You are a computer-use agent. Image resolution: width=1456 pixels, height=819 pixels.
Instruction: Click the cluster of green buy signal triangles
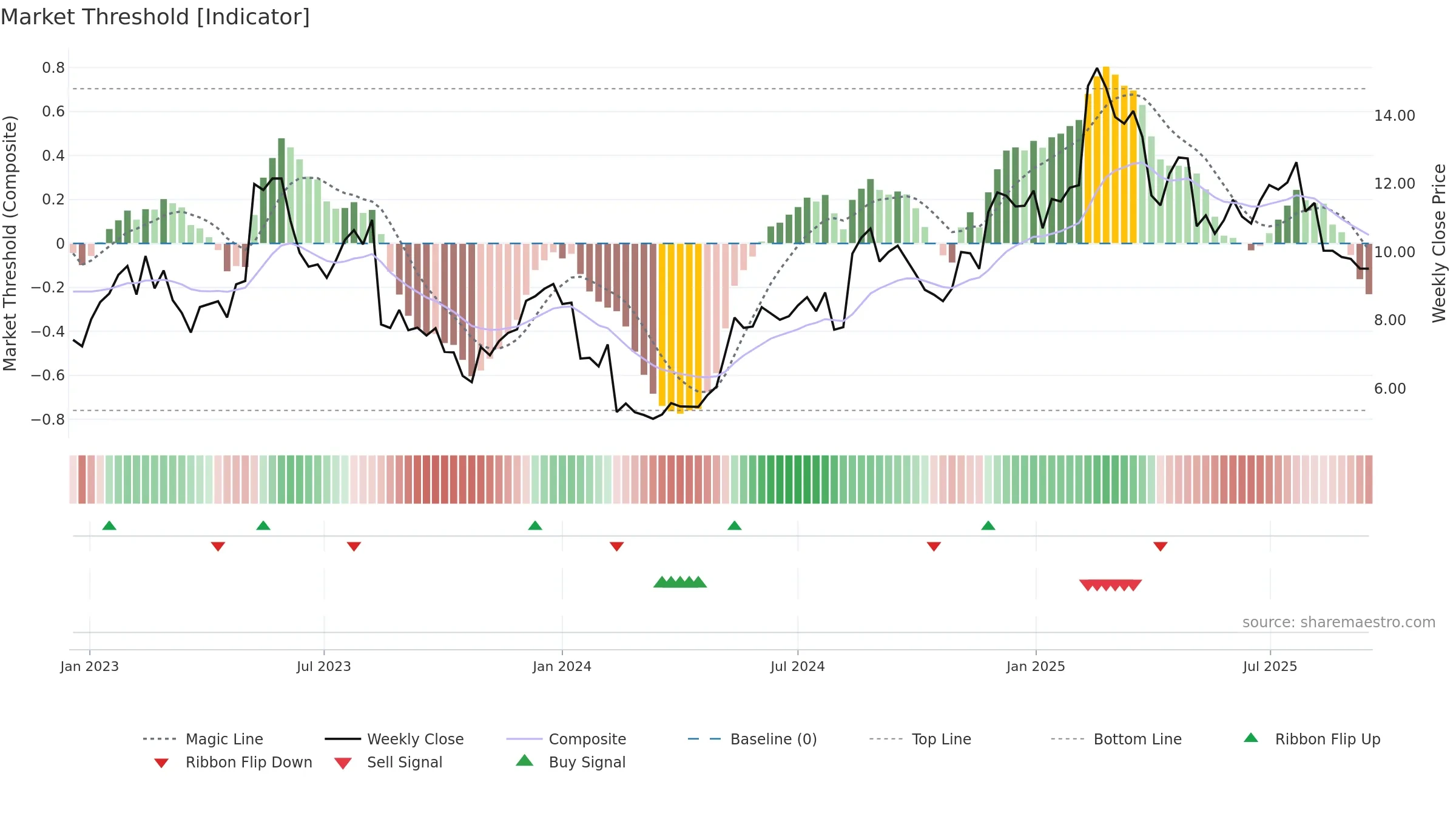point(680,582)
